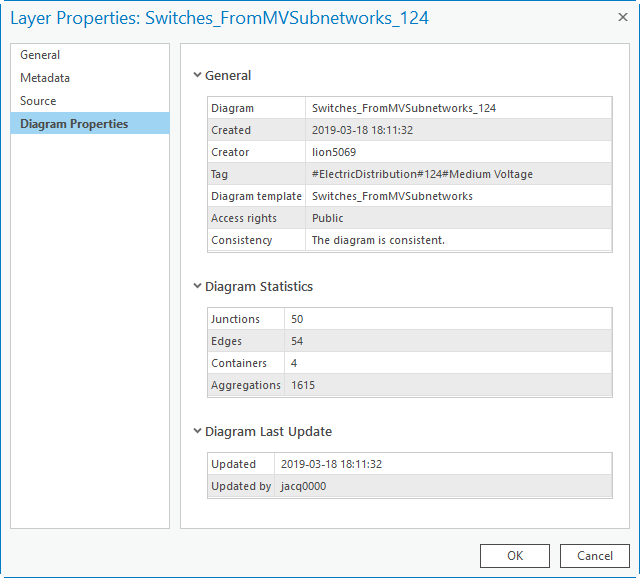Viewport: 640px width, 578px height.
Task: Click the Diagram template value cell
Action: [392, 196]
